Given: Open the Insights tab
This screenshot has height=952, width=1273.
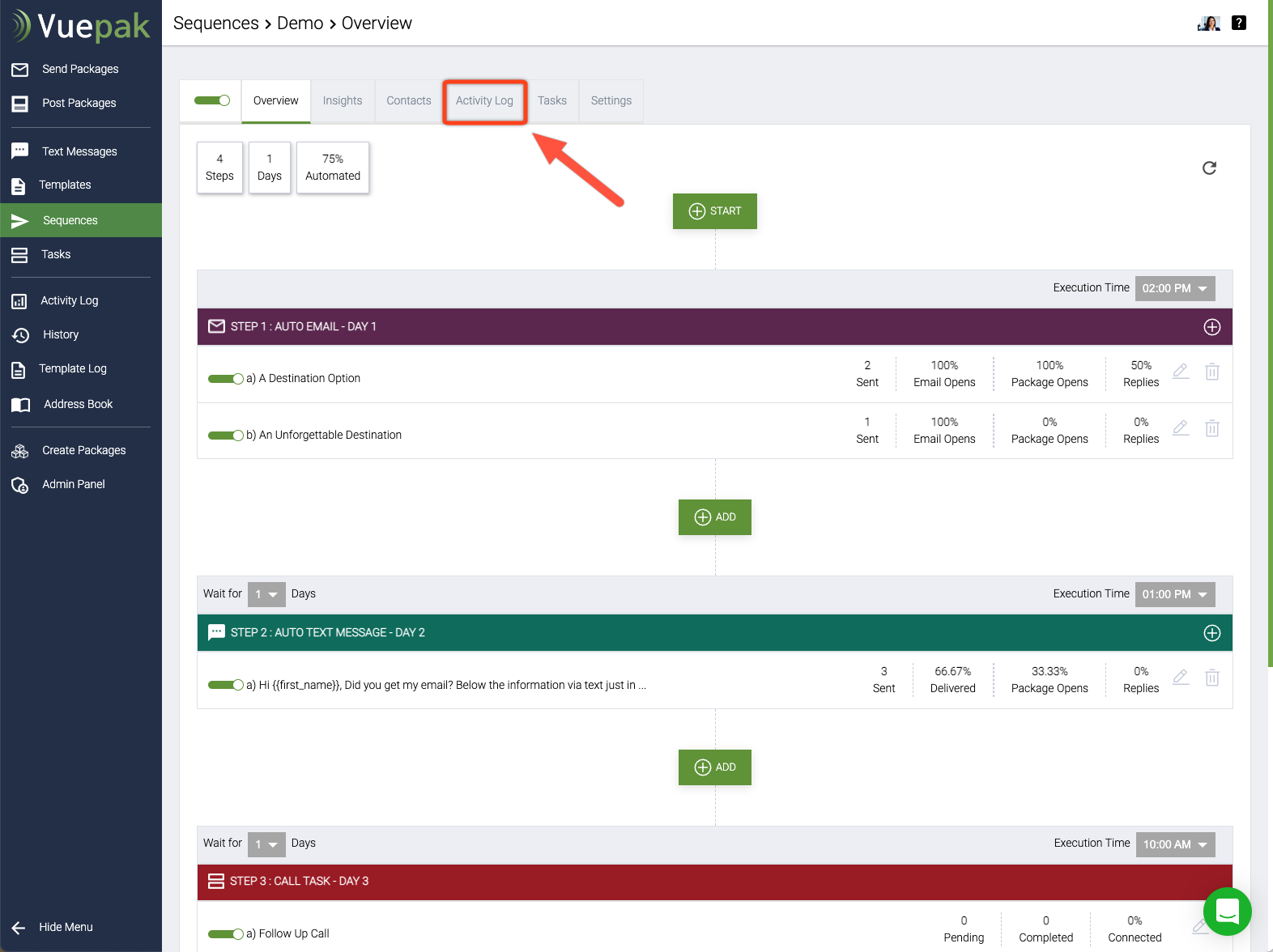Looking at the screenshot, I should (x=343, y=100).
